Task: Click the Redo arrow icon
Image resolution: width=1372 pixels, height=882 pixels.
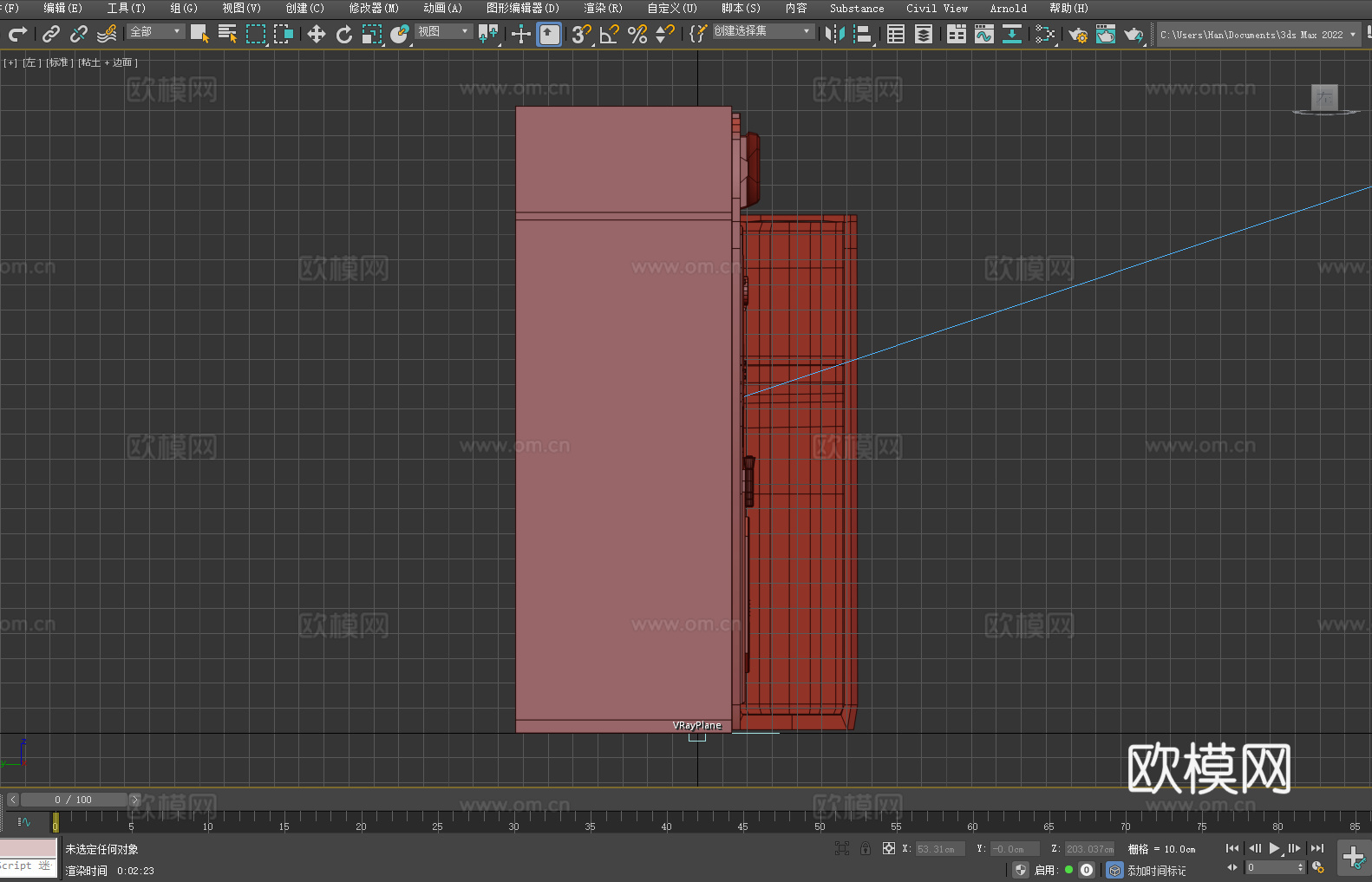Action: click(x=17, y=34)
